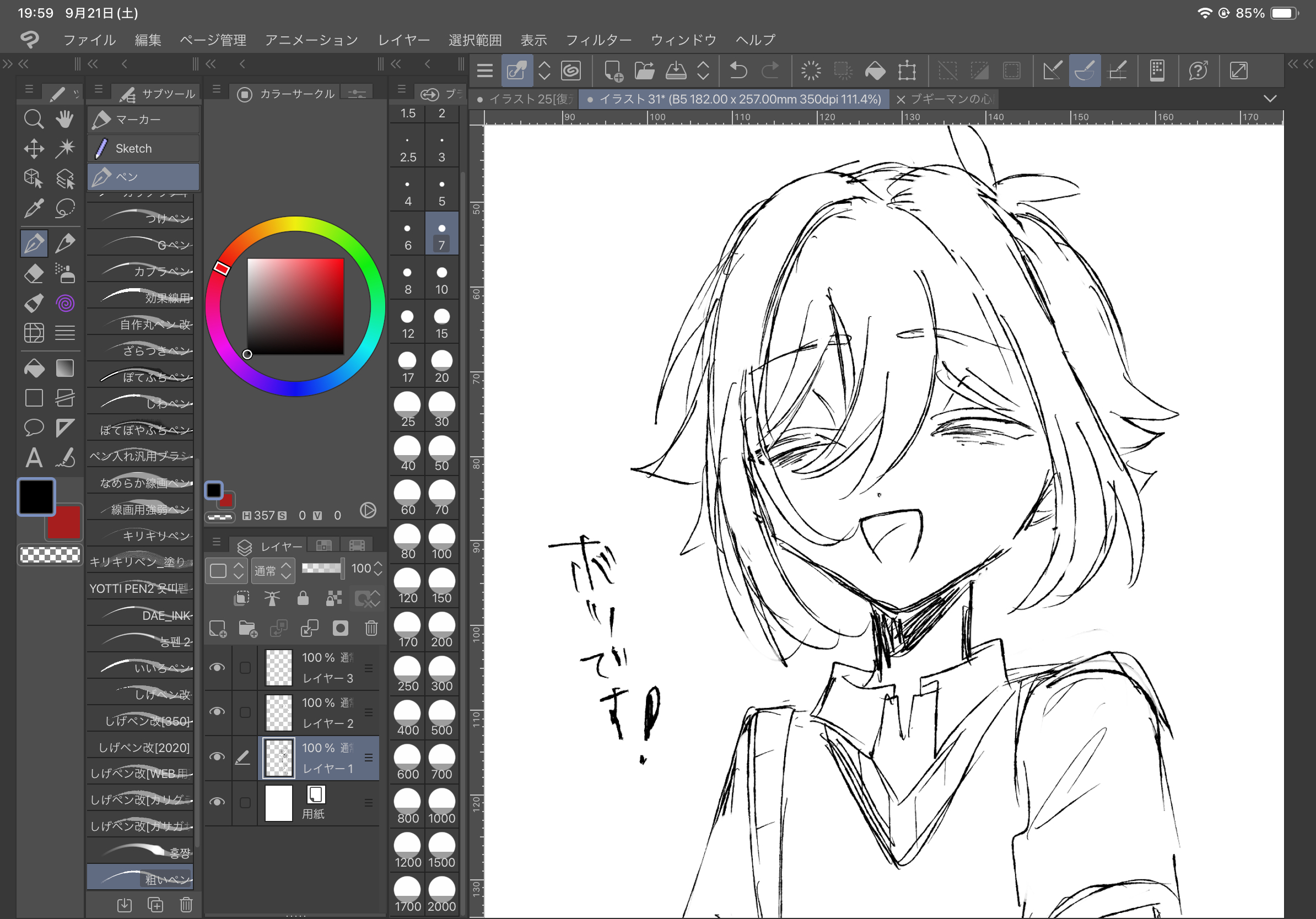Click the Clear/delete selection dotted circle icon
Screen dimensions: 1316x919
coord(811,71)
